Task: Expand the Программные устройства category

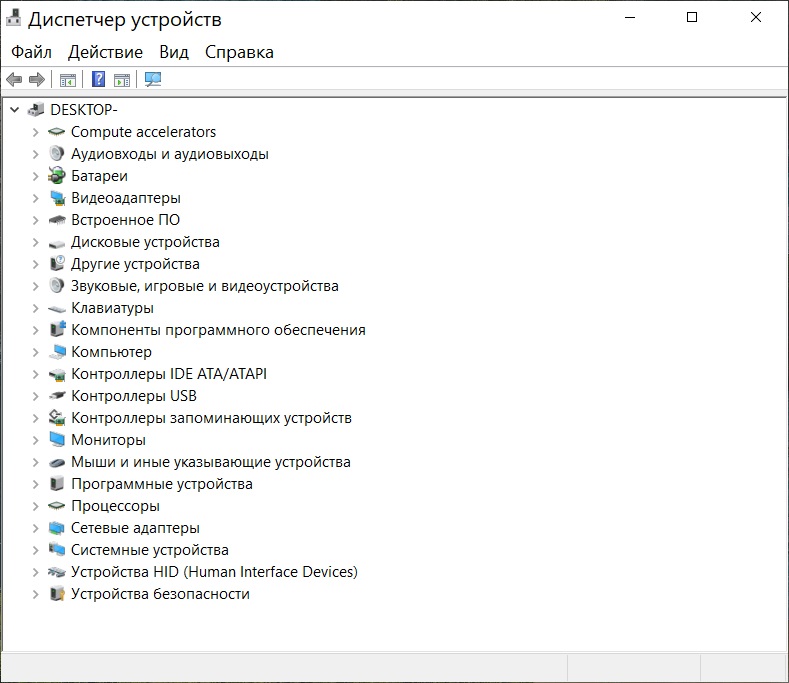Action: point(35,484)
